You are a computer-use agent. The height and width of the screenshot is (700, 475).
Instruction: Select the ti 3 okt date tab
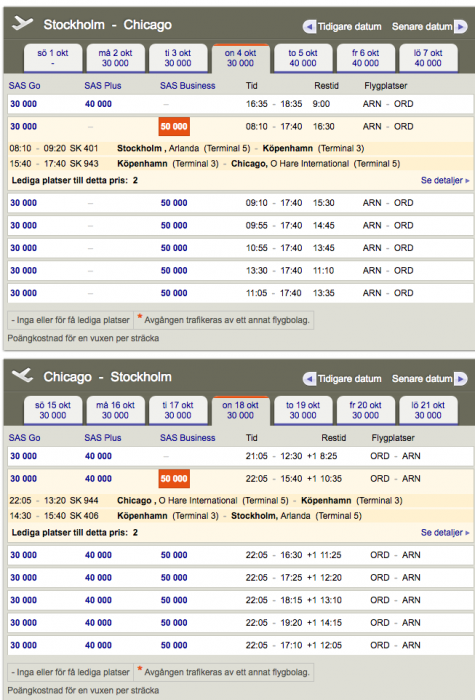(178, 58)
